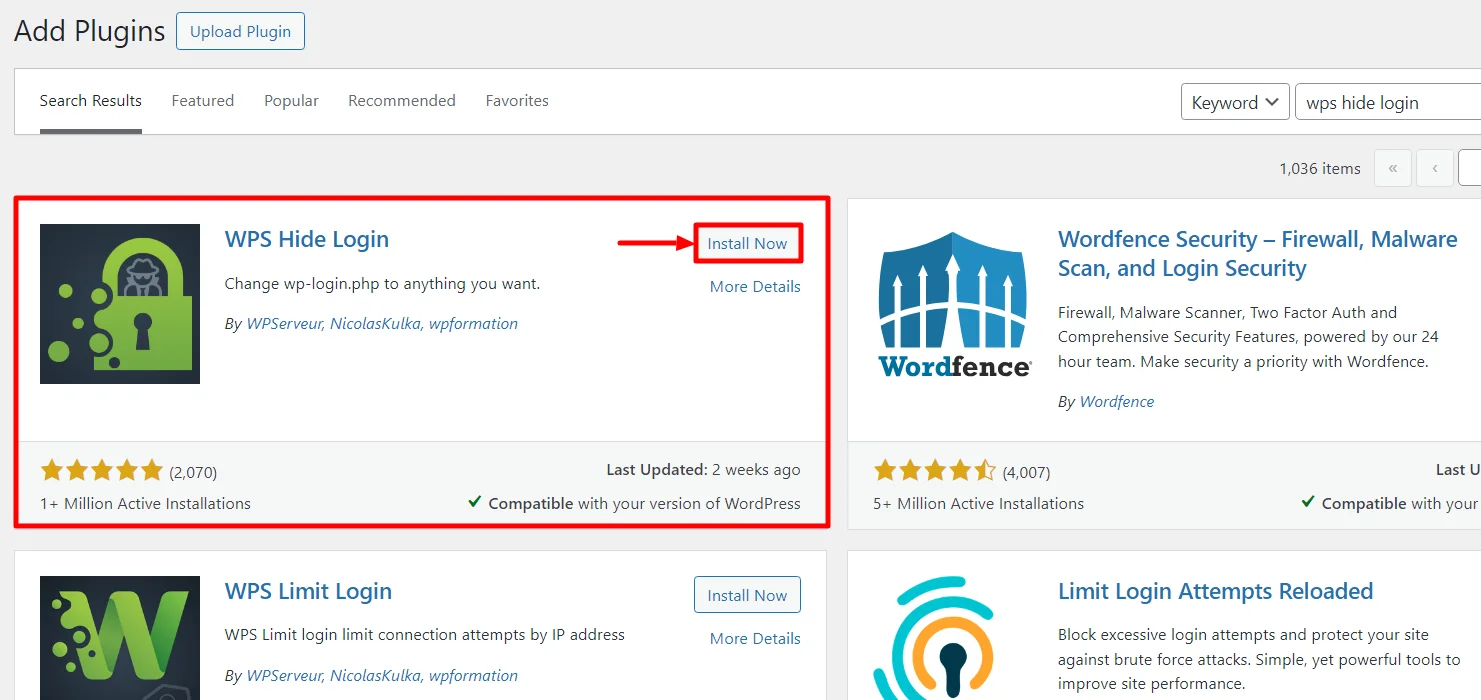
Task: Open the Wordfence Security title link
Action: point(1258,254)
